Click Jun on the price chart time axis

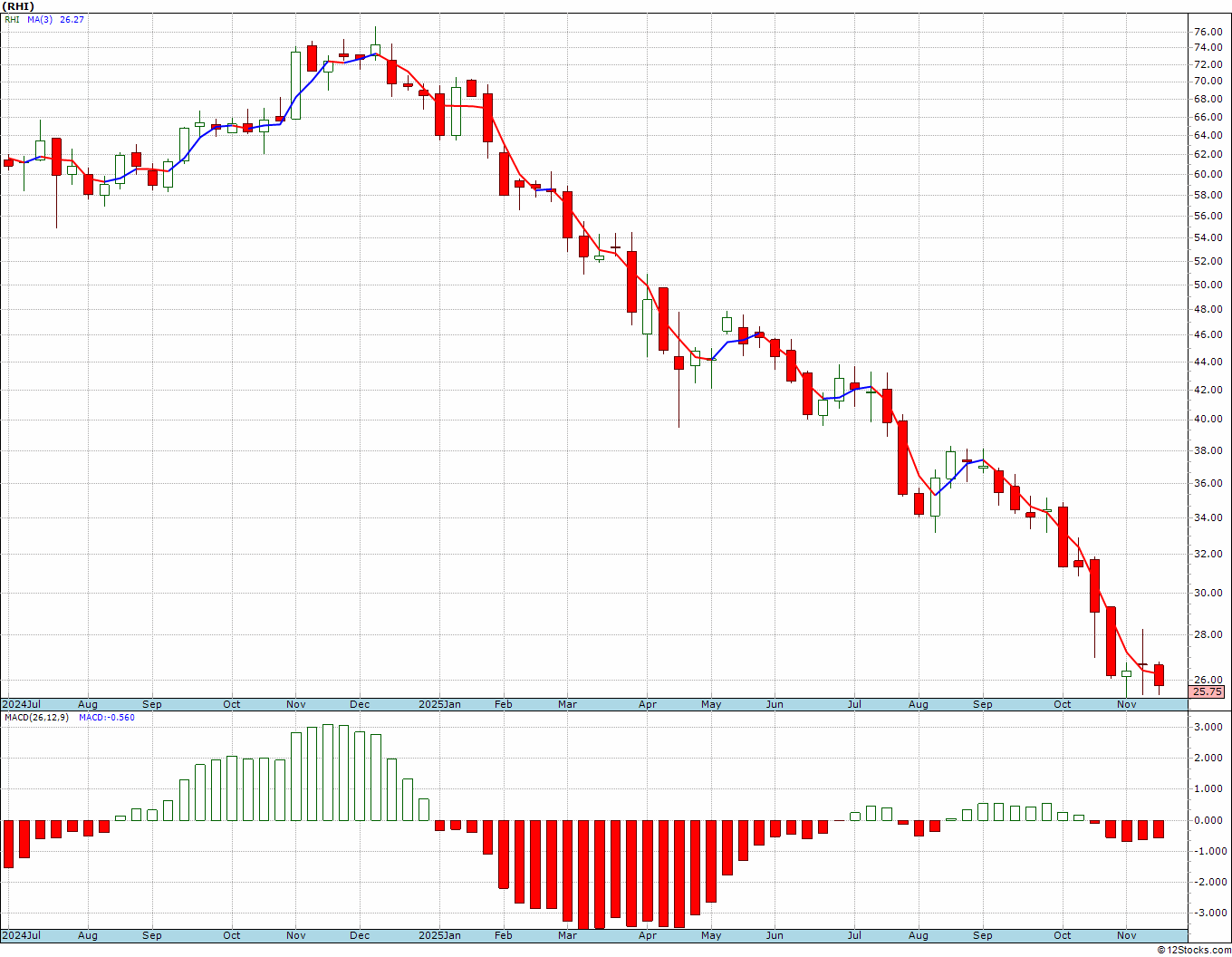point(775,704)
